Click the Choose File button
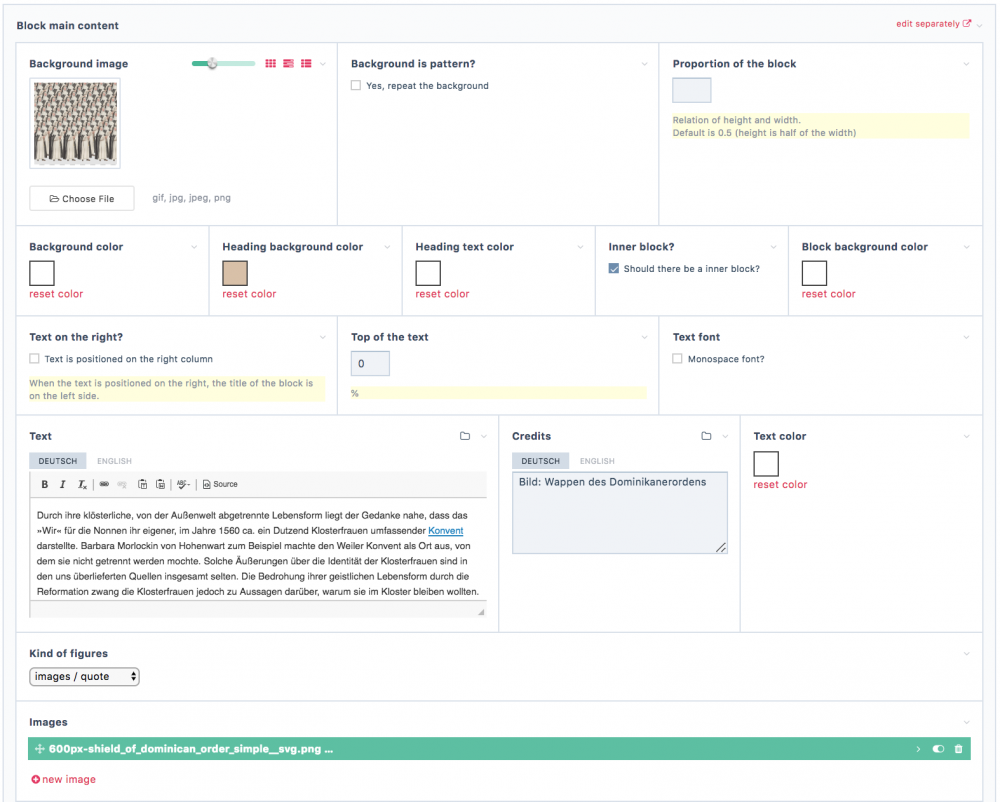 click(82, 199)
